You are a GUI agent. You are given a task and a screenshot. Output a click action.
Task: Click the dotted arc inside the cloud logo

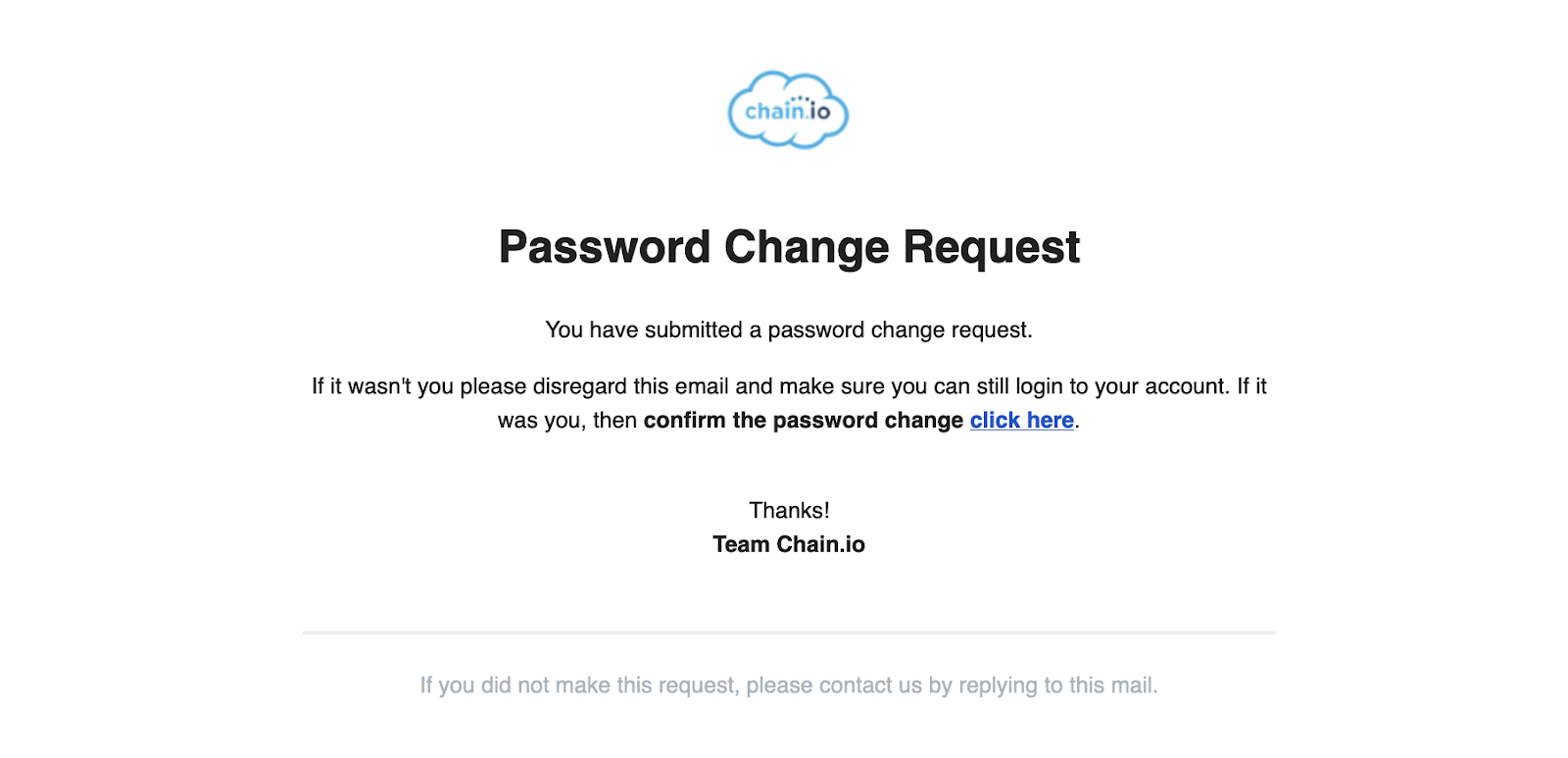click(801, 98)
